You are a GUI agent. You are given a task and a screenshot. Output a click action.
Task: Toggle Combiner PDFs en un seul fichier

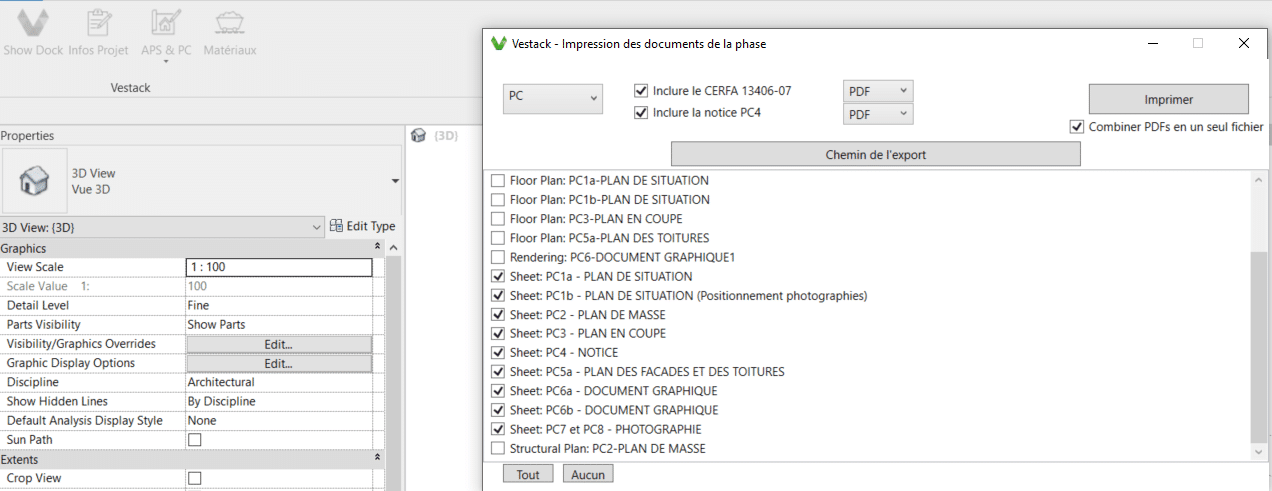click(1077, 127)
